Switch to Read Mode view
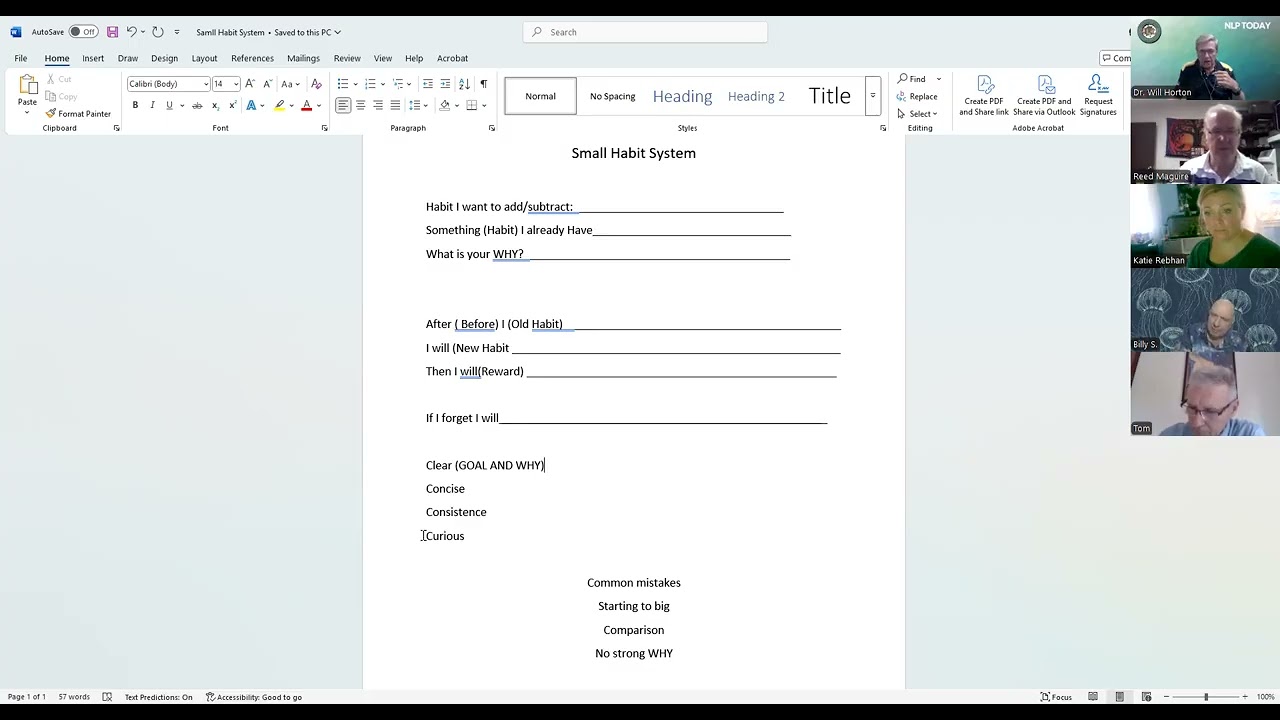 [1093, 697]
